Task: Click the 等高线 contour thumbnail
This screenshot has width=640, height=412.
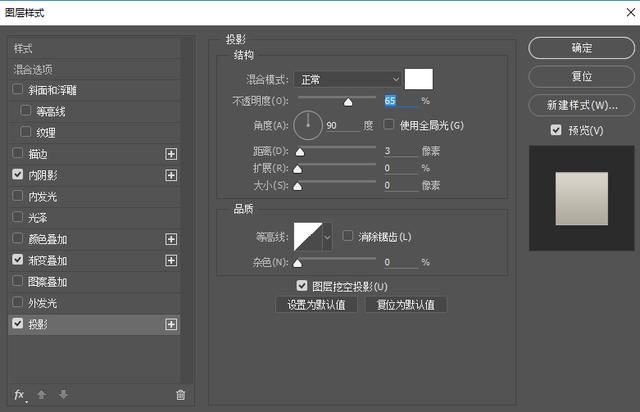Action: [308, 236]
